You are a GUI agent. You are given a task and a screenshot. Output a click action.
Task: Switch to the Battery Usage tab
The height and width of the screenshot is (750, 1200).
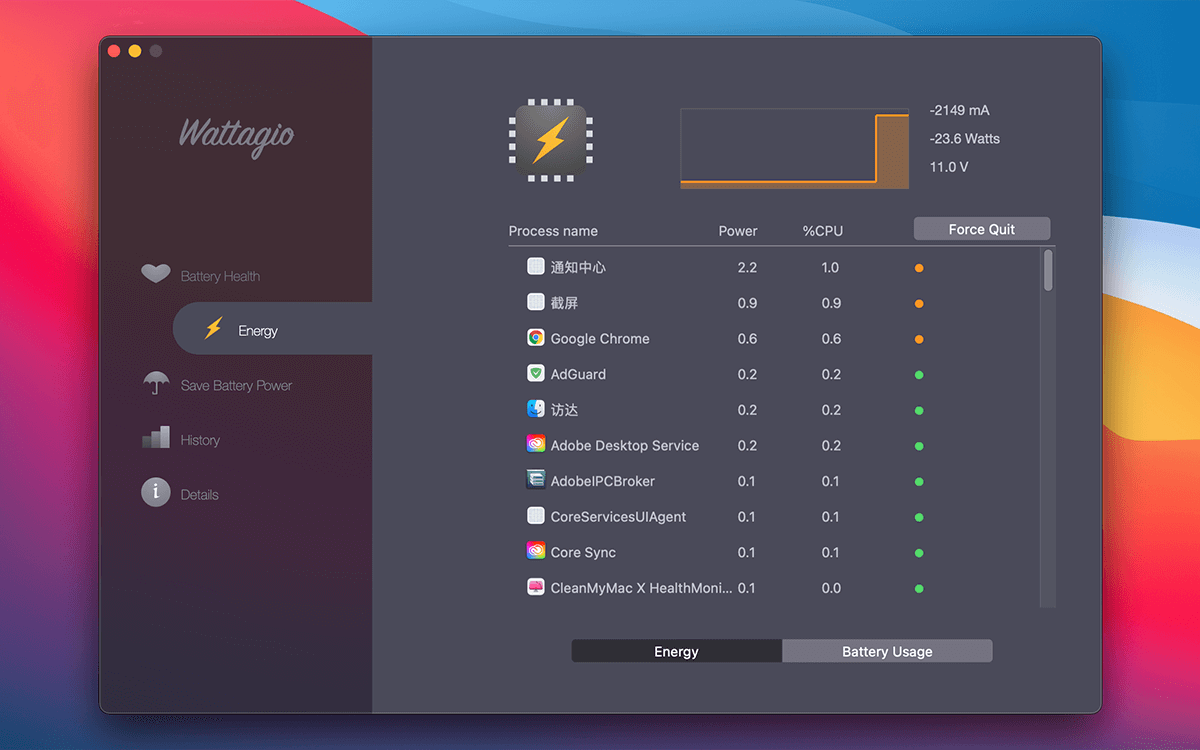point(887,651)
